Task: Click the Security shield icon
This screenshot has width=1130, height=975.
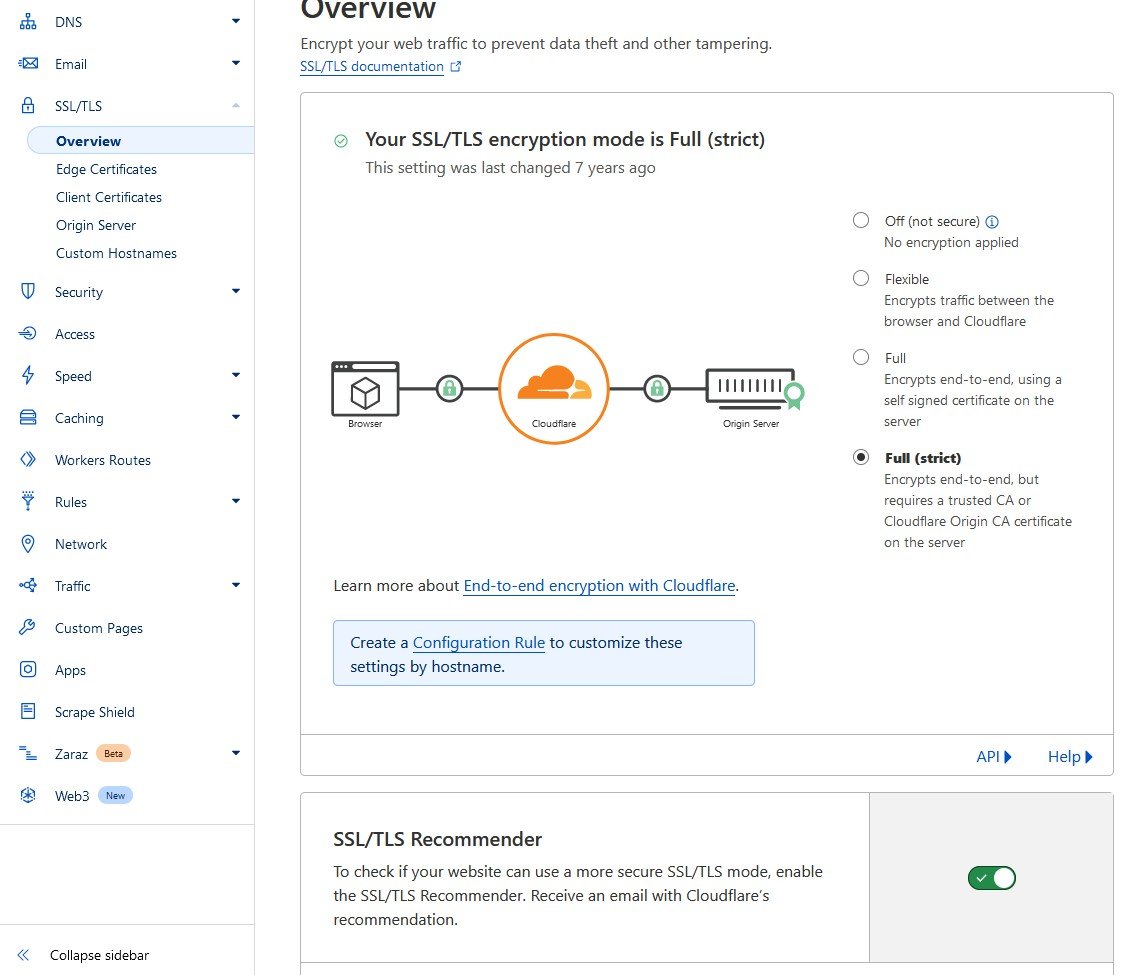Action: 27,291
